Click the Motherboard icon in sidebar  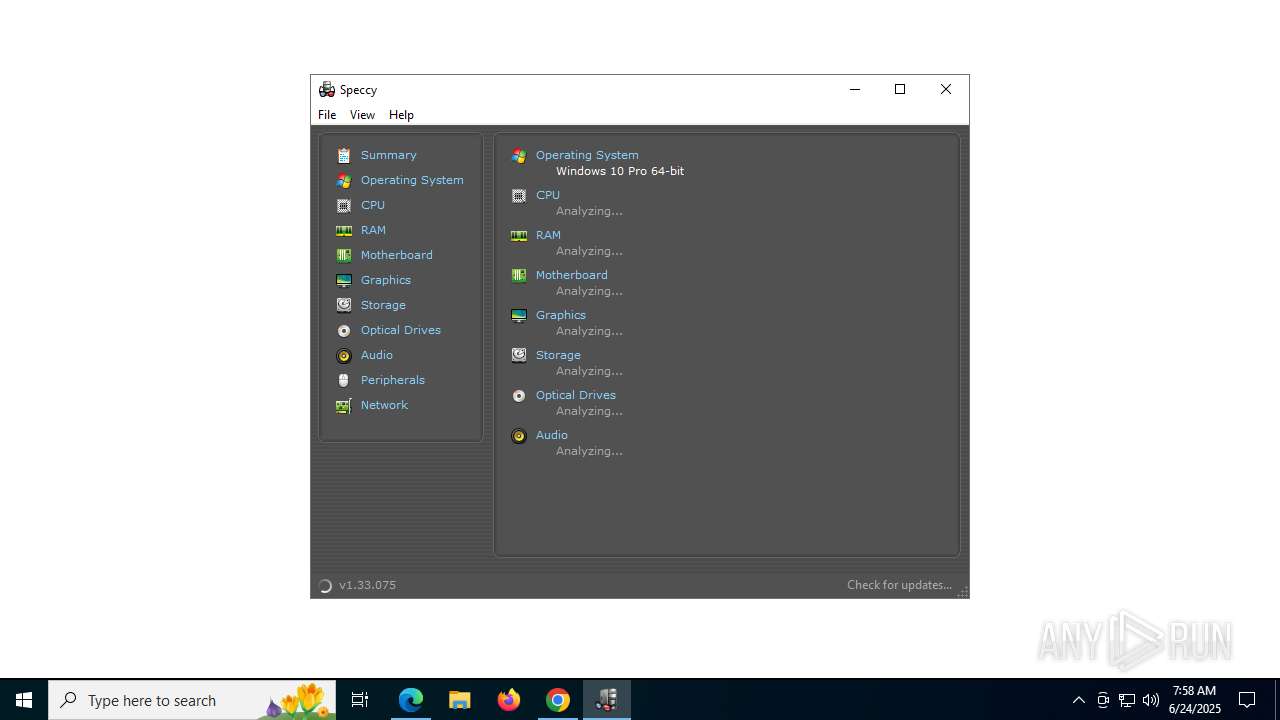pyautogui.click(x=344, y=255)
